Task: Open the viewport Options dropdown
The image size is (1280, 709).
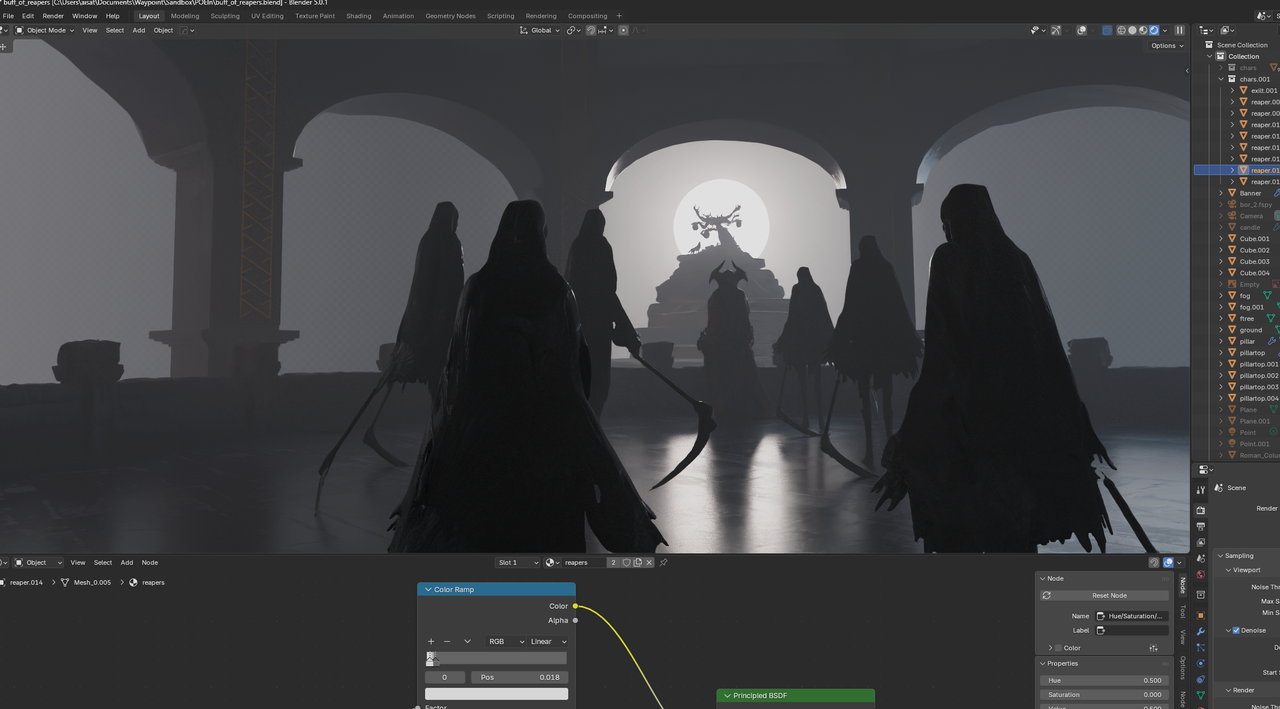Action: 1167,45
